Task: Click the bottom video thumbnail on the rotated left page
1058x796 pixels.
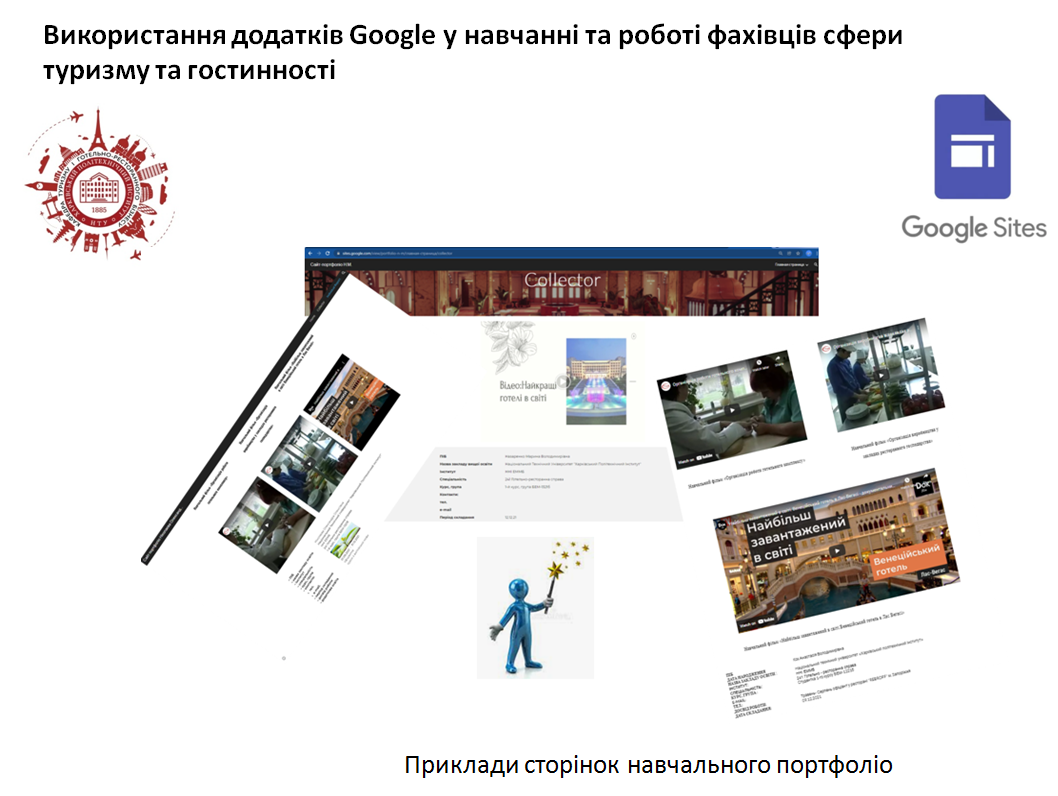Action: [x=266, y=525]
